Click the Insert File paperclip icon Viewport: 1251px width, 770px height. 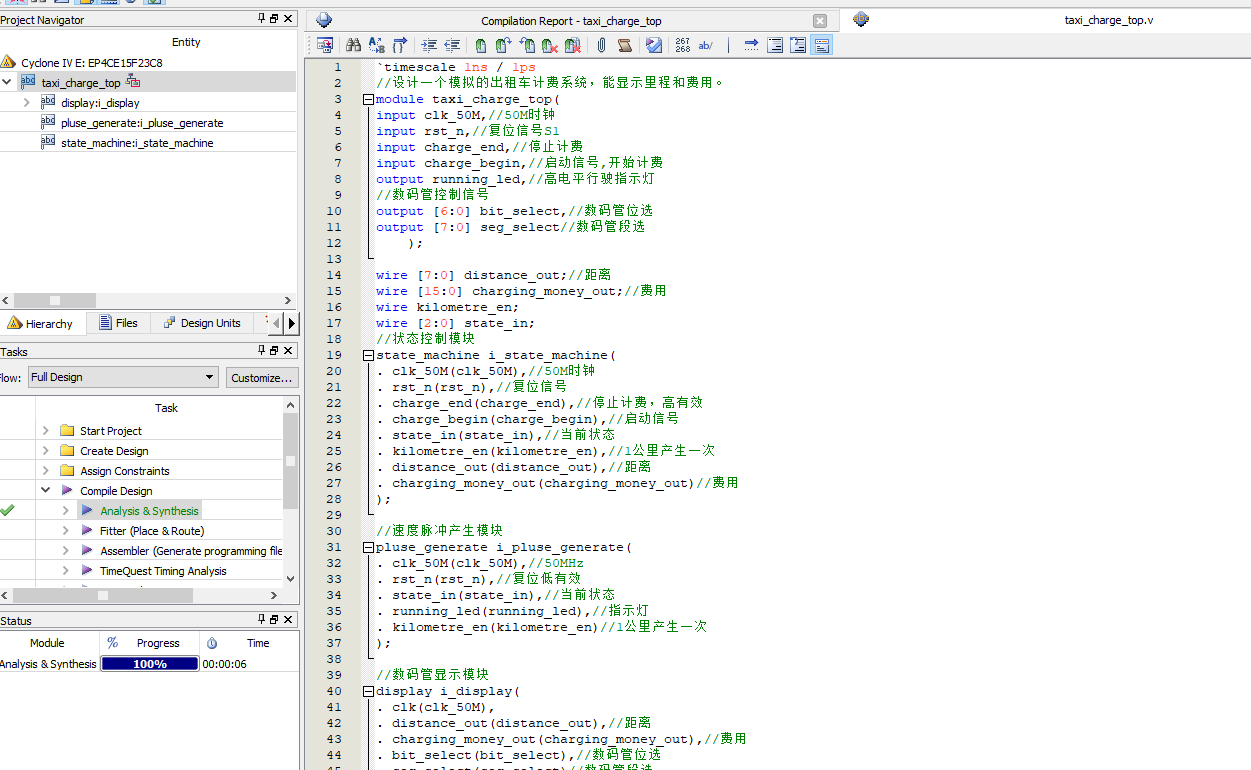click(x=601, y=45)
